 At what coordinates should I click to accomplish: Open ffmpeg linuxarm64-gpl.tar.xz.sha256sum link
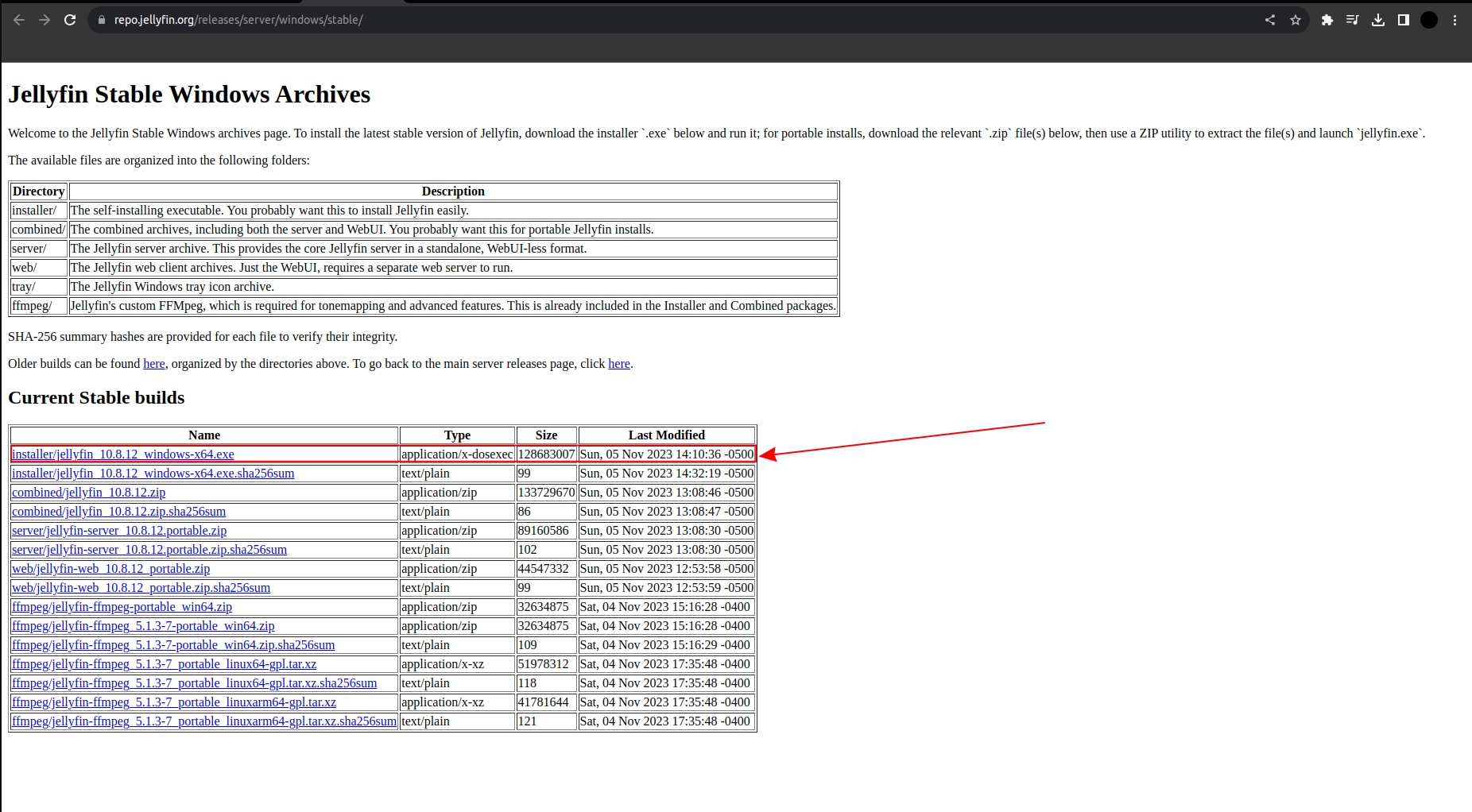[x=203, y=721]
